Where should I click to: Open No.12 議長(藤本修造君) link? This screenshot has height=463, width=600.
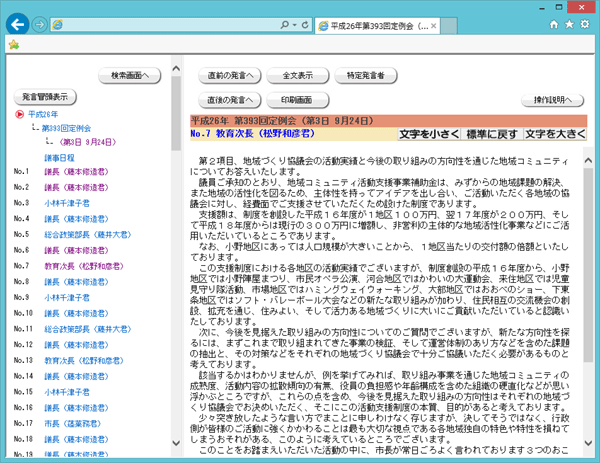[x=76, y=344]
